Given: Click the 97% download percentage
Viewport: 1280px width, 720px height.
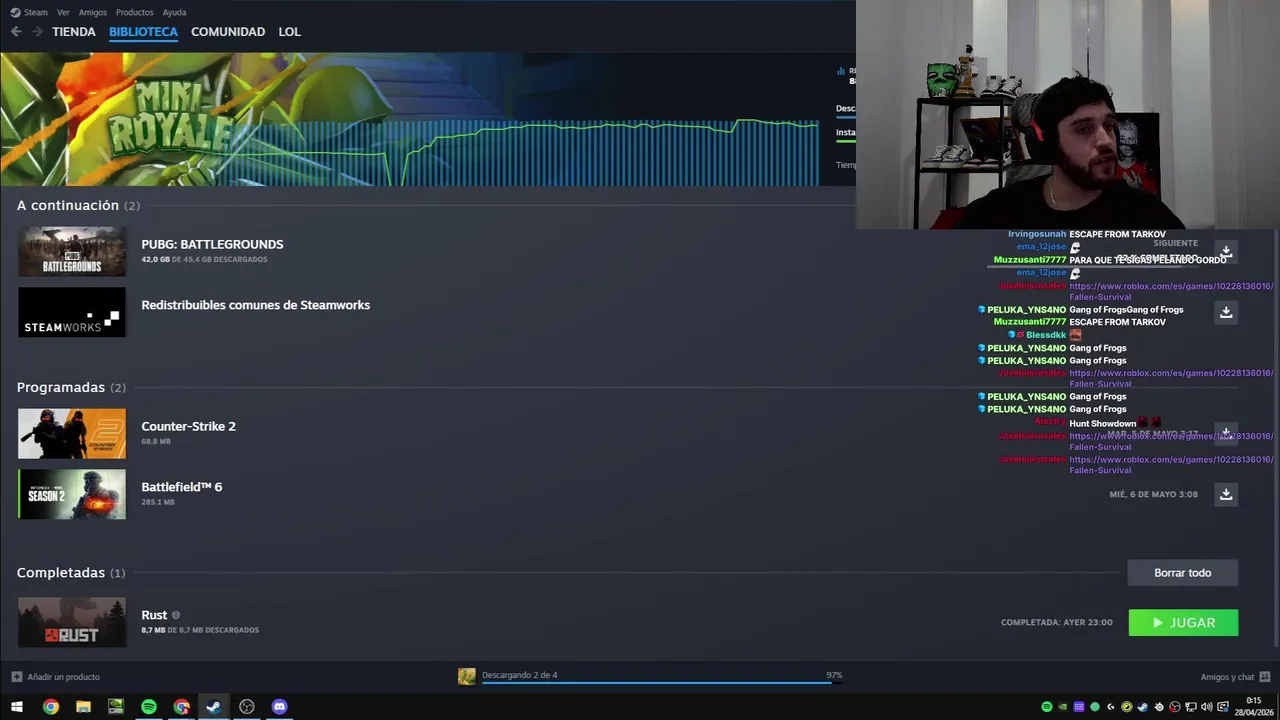Looking at the screenshot, I should click(834, 675).
